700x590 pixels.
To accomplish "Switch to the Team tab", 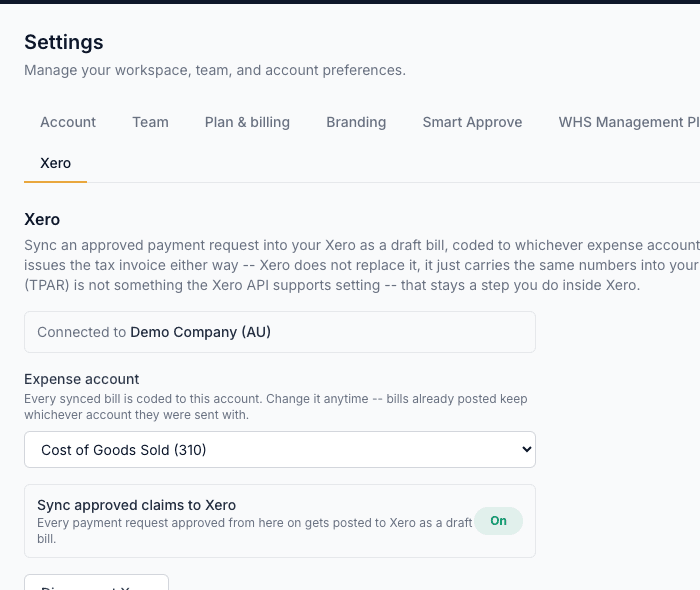I will [150, 122].
